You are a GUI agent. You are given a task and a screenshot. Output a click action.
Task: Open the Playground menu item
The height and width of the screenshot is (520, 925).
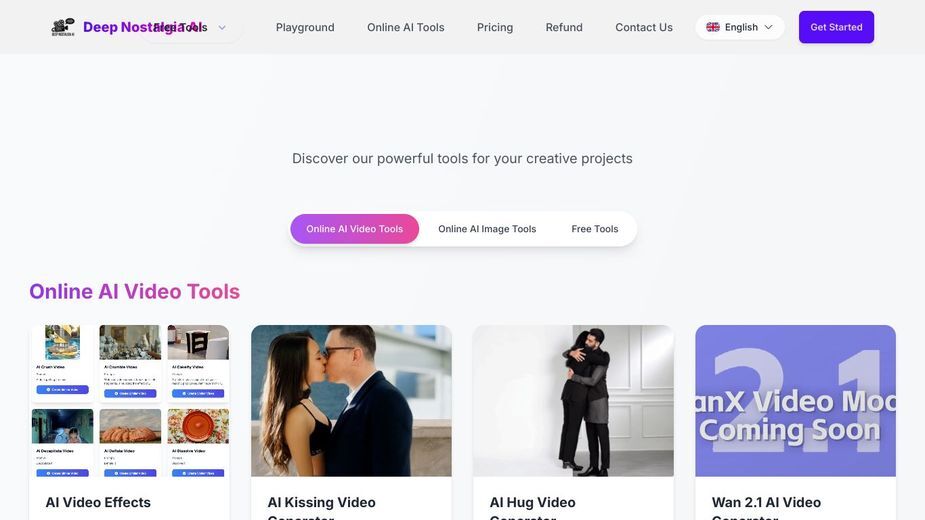pyautogui.click(x=305, y=27)
